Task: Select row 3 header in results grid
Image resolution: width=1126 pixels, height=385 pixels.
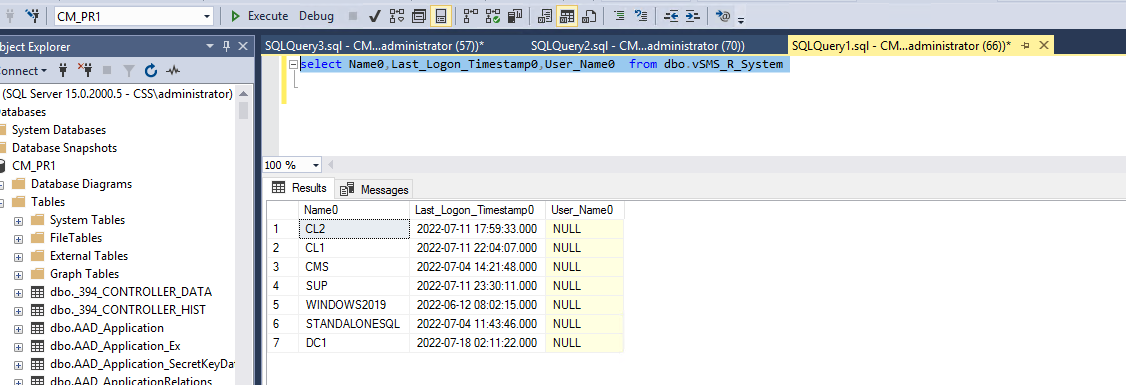Action: point(282,266)
